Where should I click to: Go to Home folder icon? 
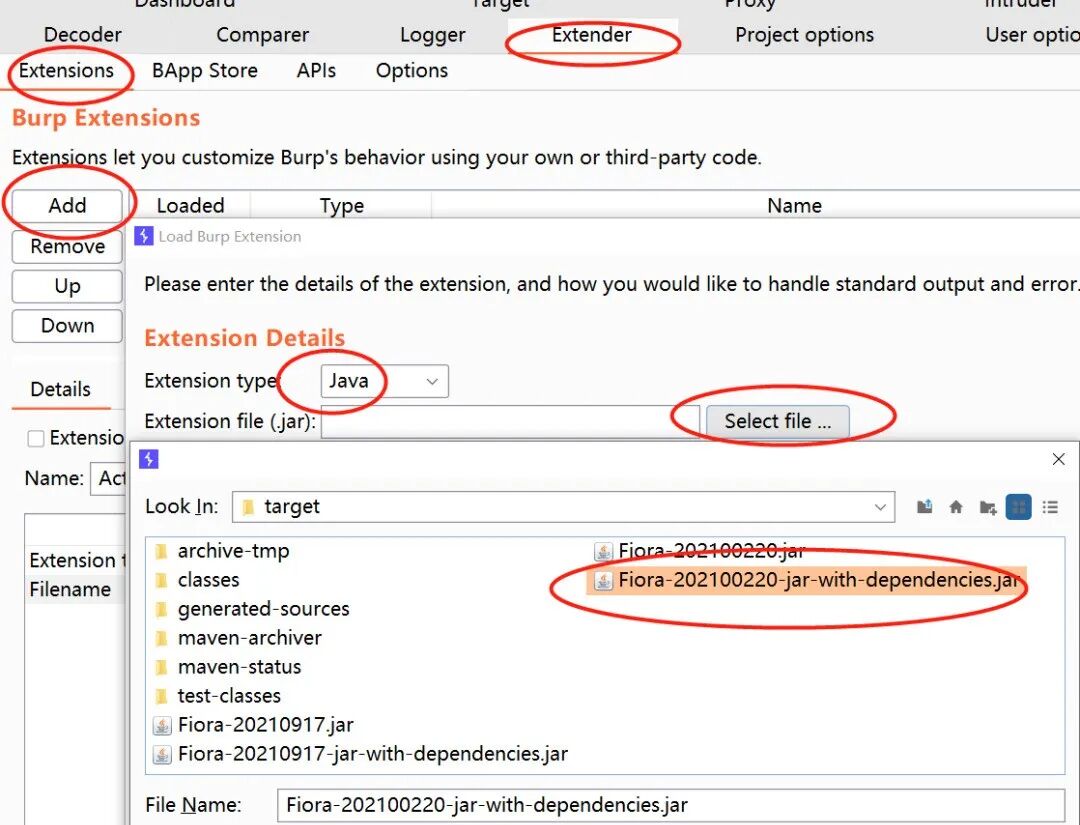[x=955, y=507]
